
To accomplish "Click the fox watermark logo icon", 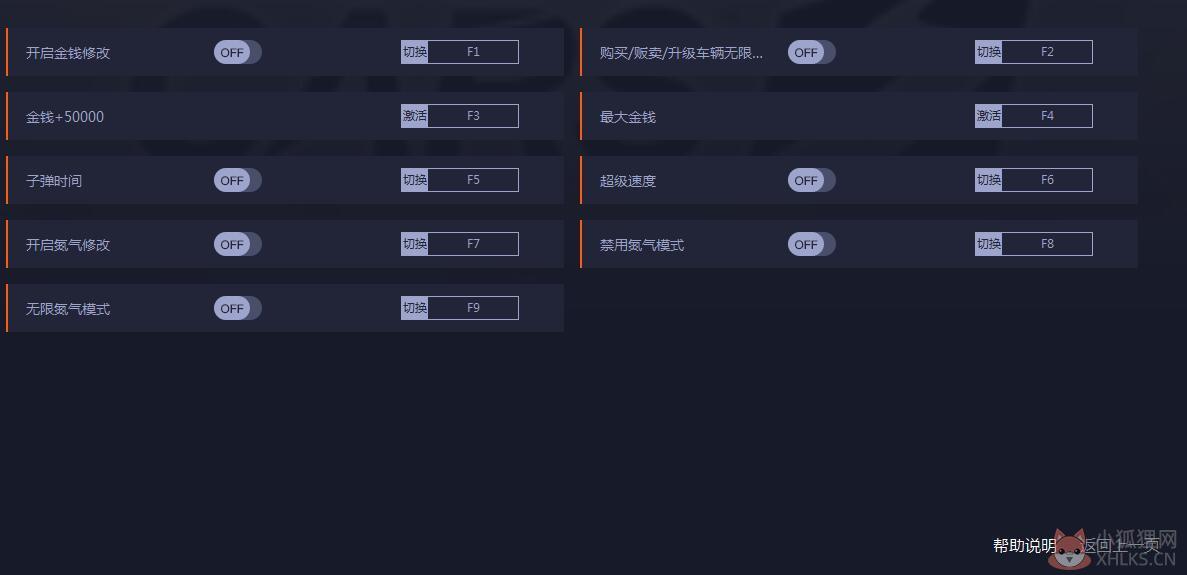I will pos(1071,549).
